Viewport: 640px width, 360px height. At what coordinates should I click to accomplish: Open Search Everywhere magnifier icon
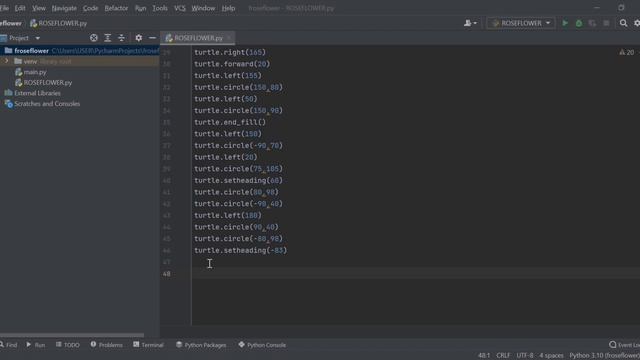[623, 23]
